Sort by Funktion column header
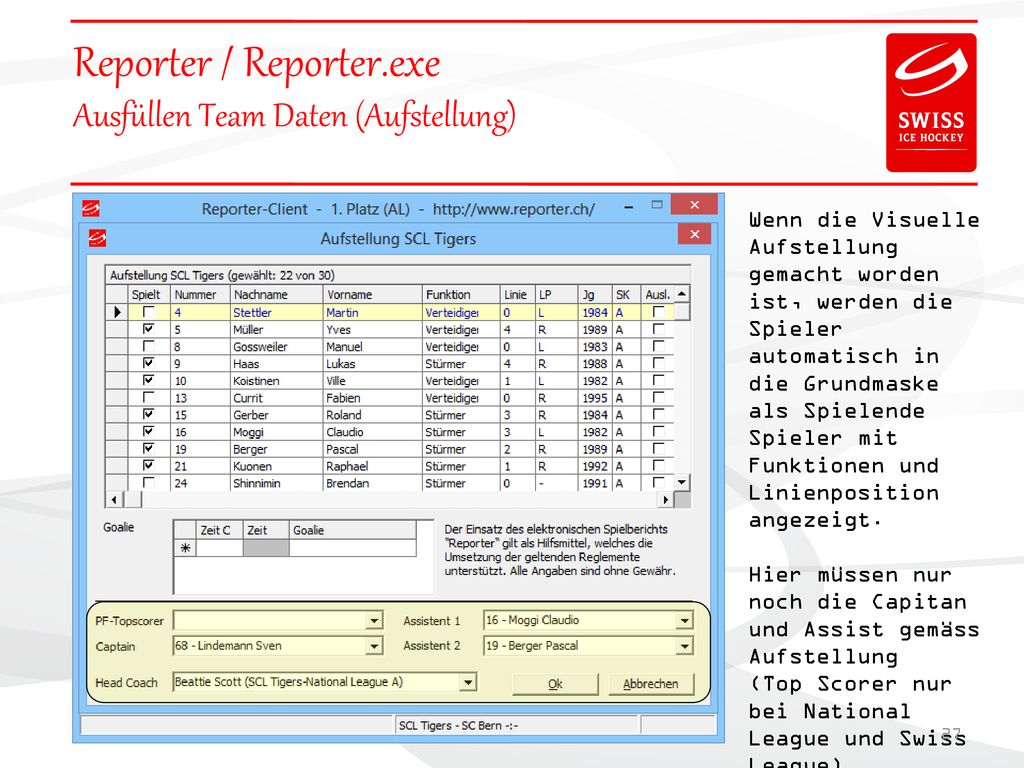Screen dimensions: 1024x768 pos(461,295)
